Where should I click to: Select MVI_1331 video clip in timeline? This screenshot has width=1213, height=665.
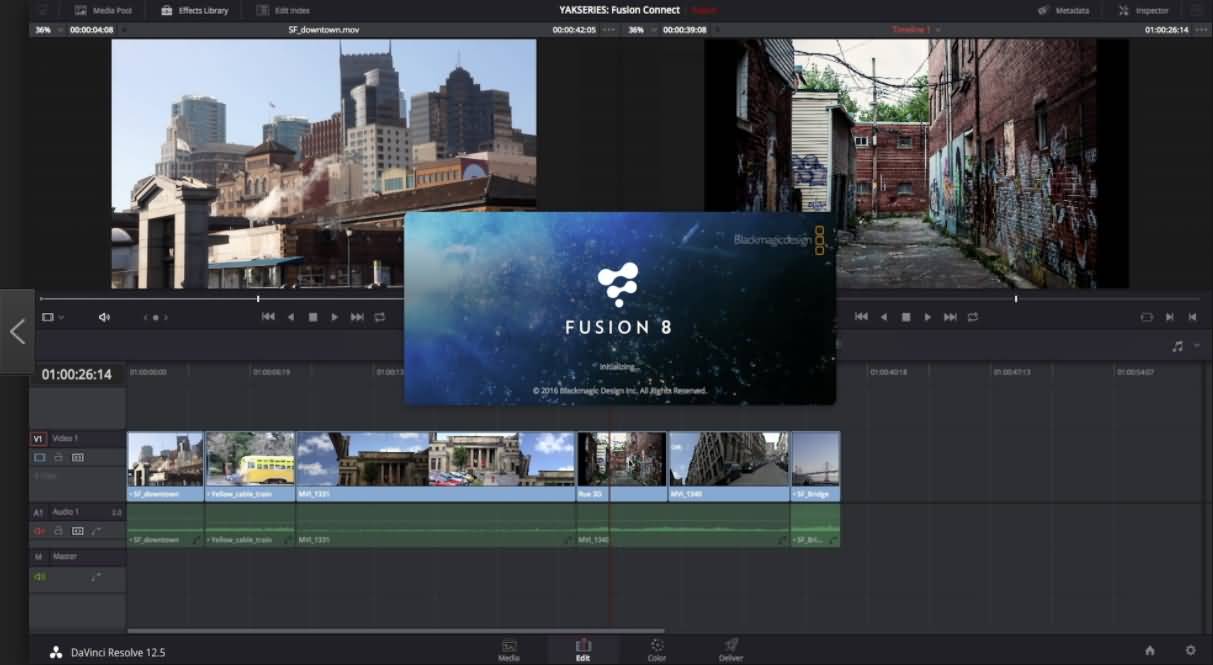[436, 466]
